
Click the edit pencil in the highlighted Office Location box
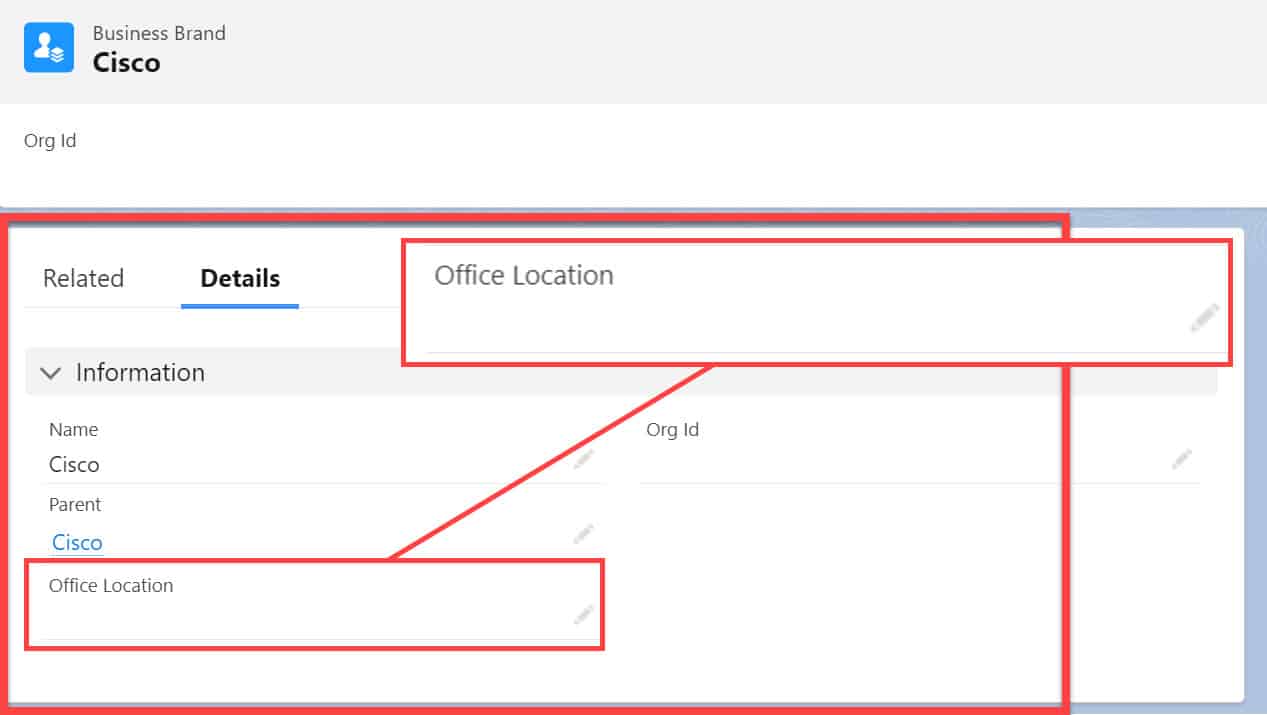(1207, 318)
